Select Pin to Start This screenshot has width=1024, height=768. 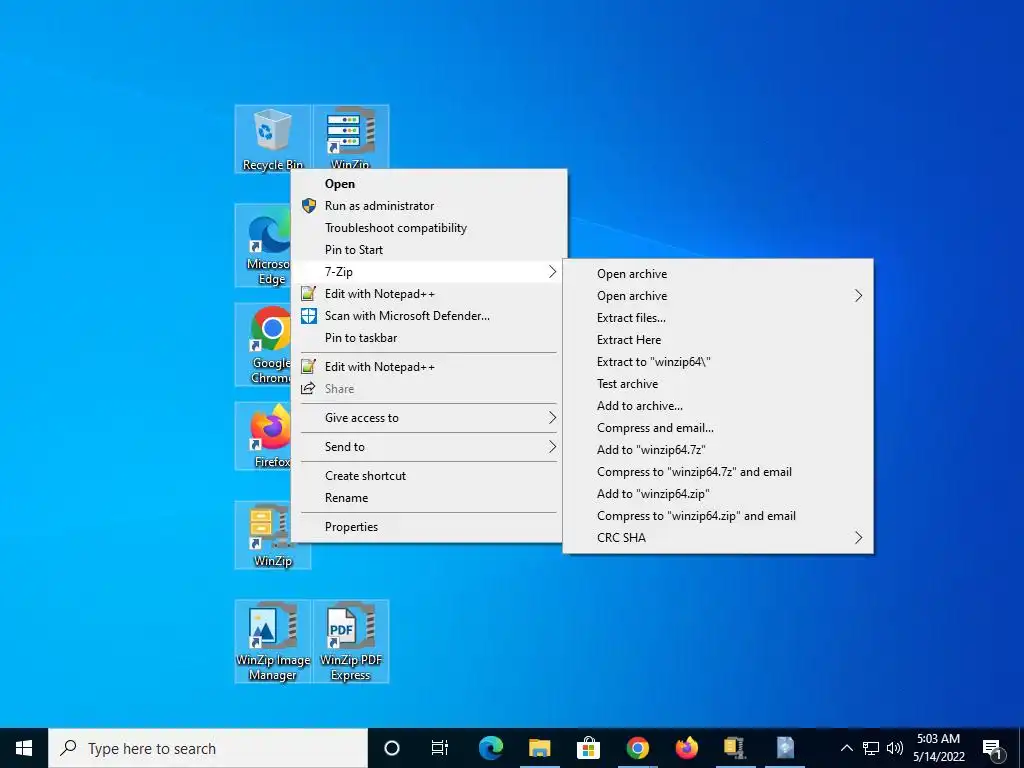coord(428,249)
